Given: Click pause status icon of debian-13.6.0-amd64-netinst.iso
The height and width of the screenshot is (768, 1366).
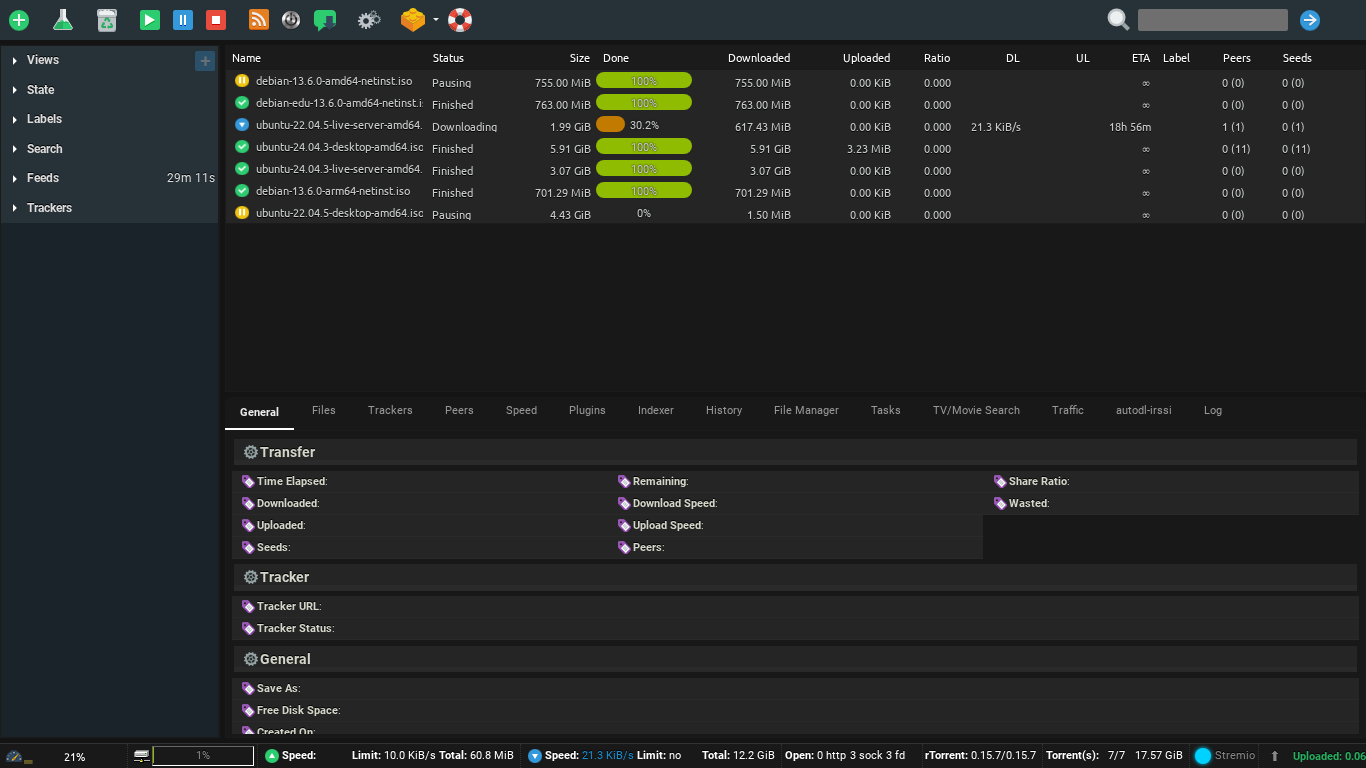Looking at the screenshot, I should 242,81.
